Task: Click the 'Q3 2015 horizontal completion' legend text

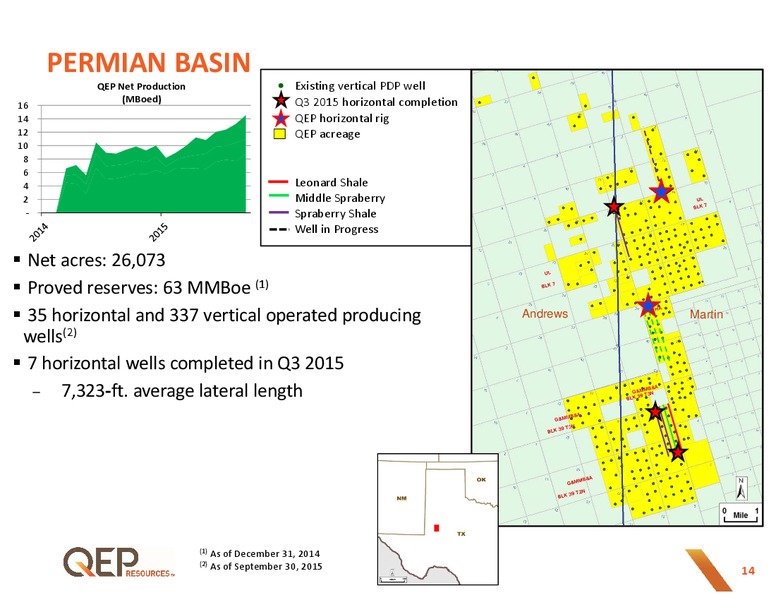Action: pyautogui.click(x=376, y=102)
